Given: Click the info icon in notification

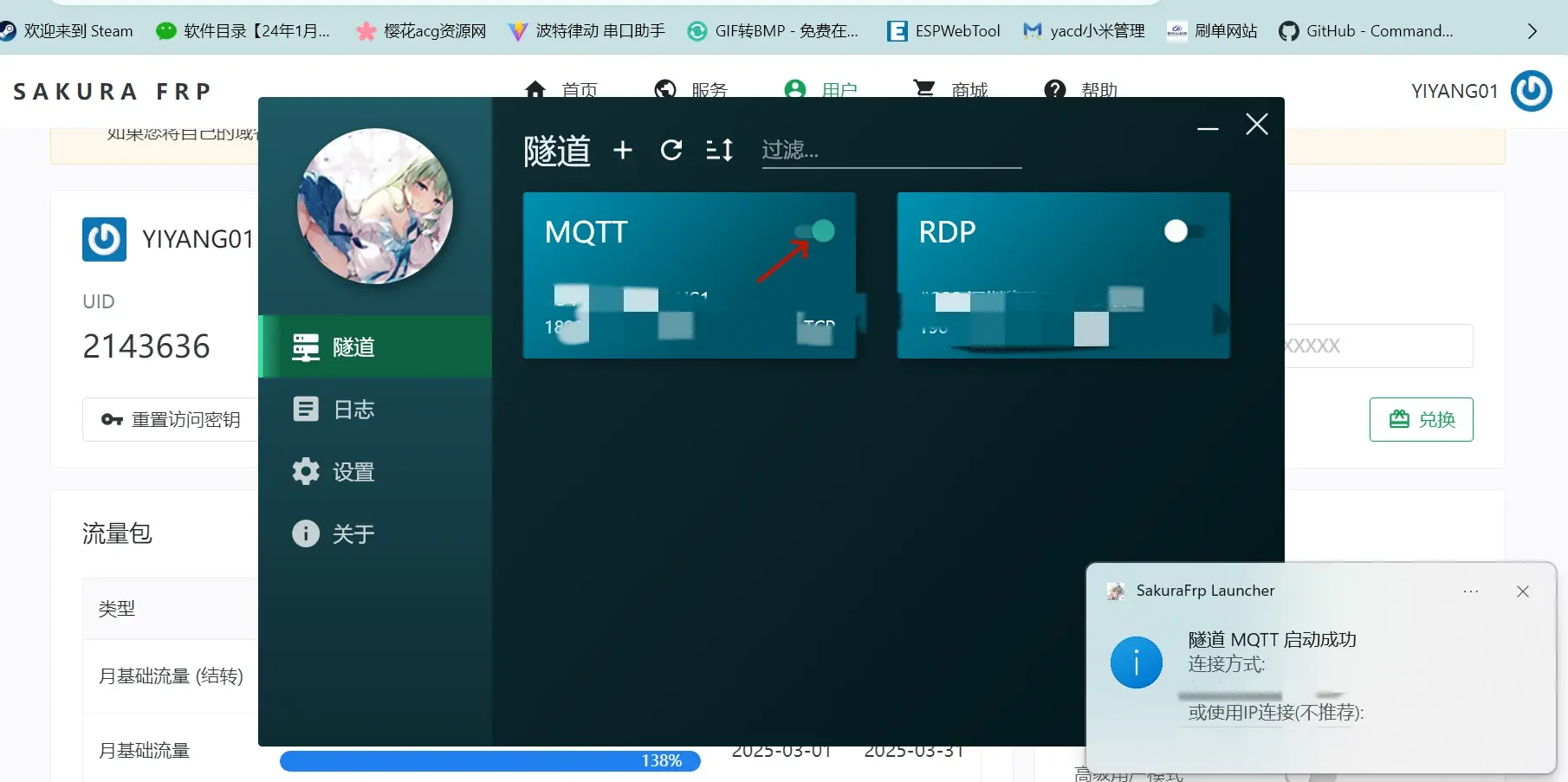Looking at the screenshot, I should click(x=1137, y=662).
